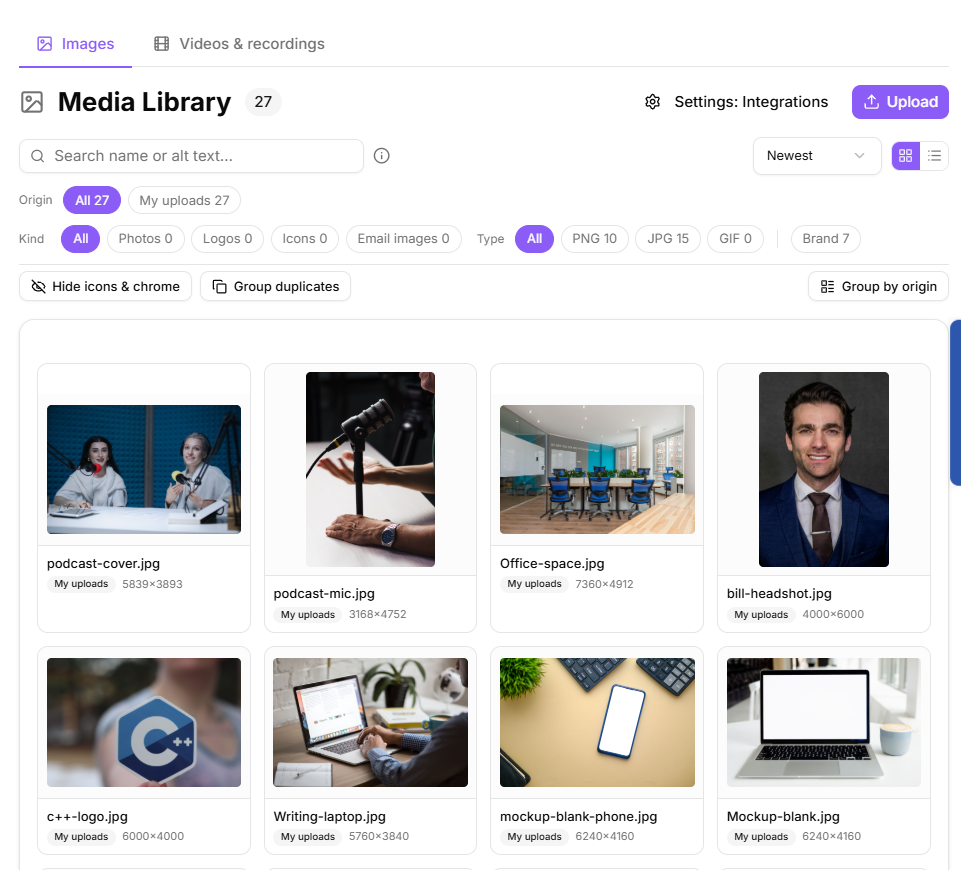
Task: Click the mockup-blank-phone.jpg file name
Action: [x=579, y=817]
